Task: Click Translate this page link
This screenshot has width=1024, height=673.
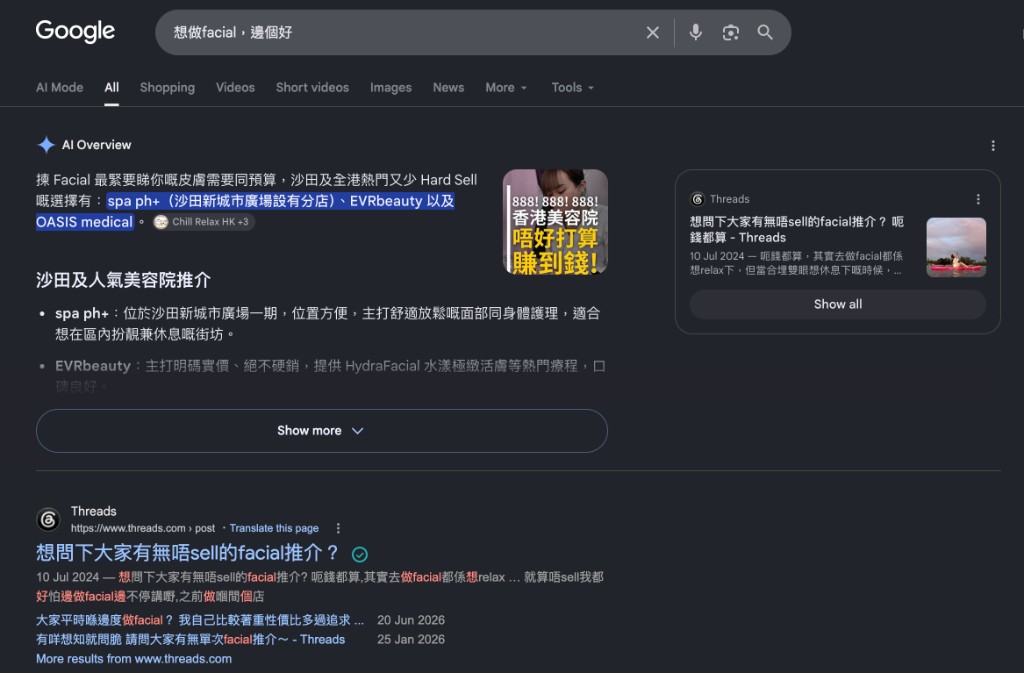Action: coord(274,528)
